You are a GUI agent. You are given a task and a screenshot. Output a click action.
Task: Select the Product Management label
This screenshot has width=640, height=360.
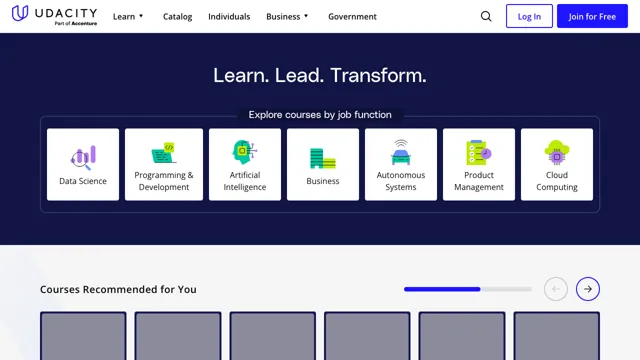pos(479,181)
